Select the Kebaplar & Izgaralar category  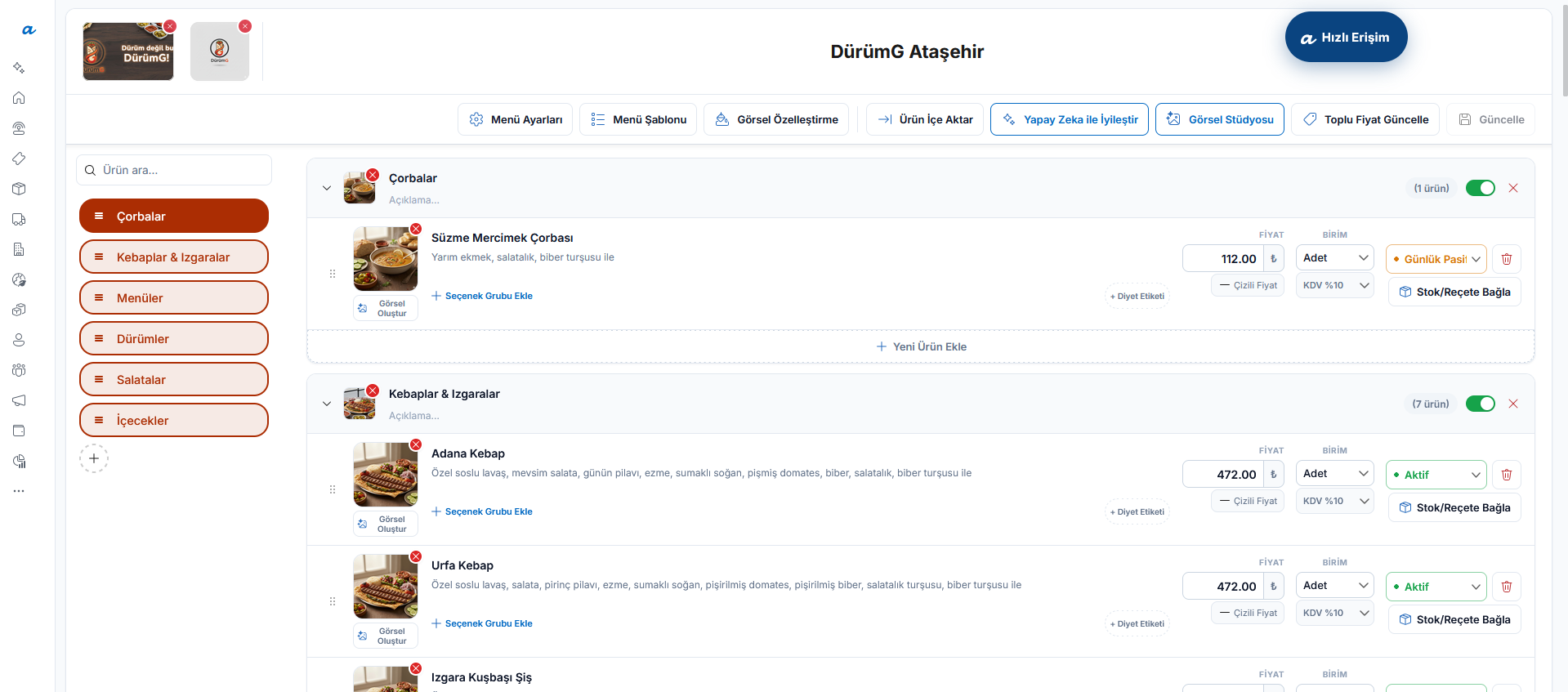[174, 257]
